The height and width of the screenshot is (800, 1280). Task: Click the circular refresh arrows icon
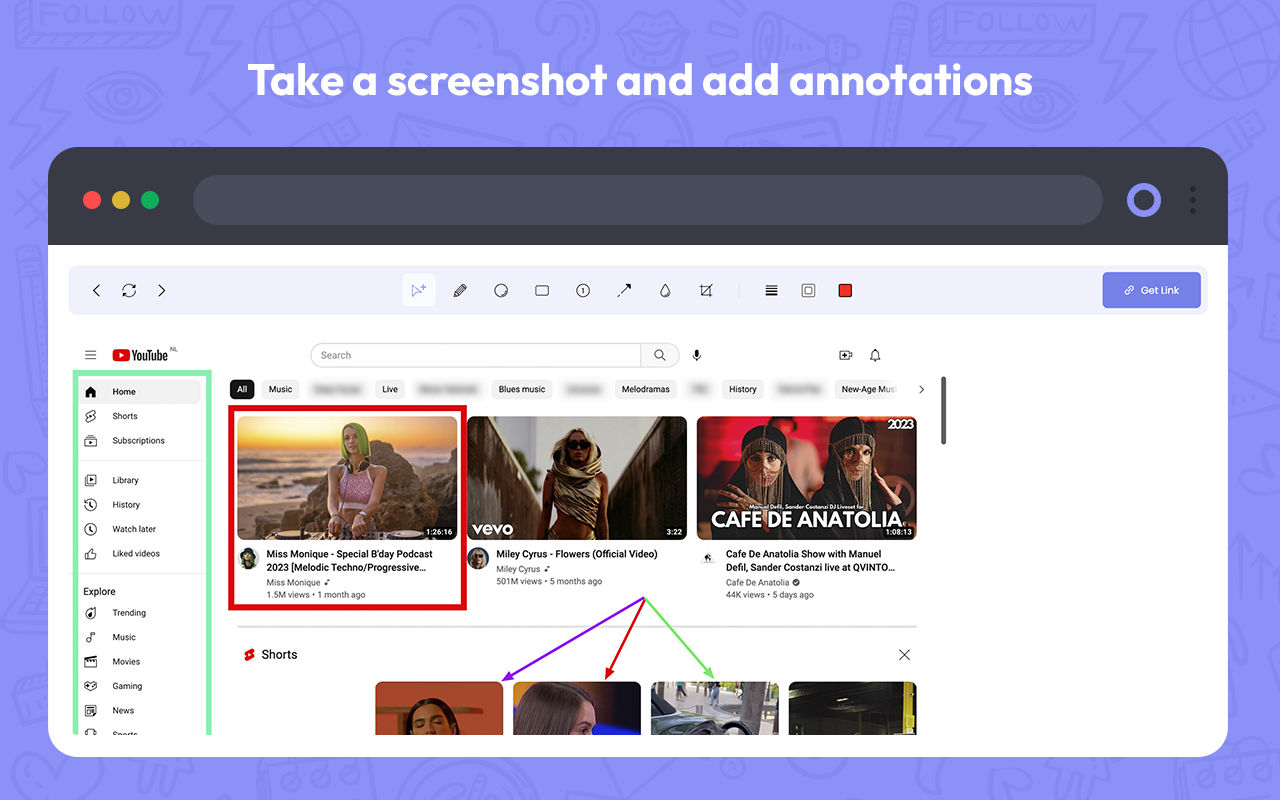point(129,291)
